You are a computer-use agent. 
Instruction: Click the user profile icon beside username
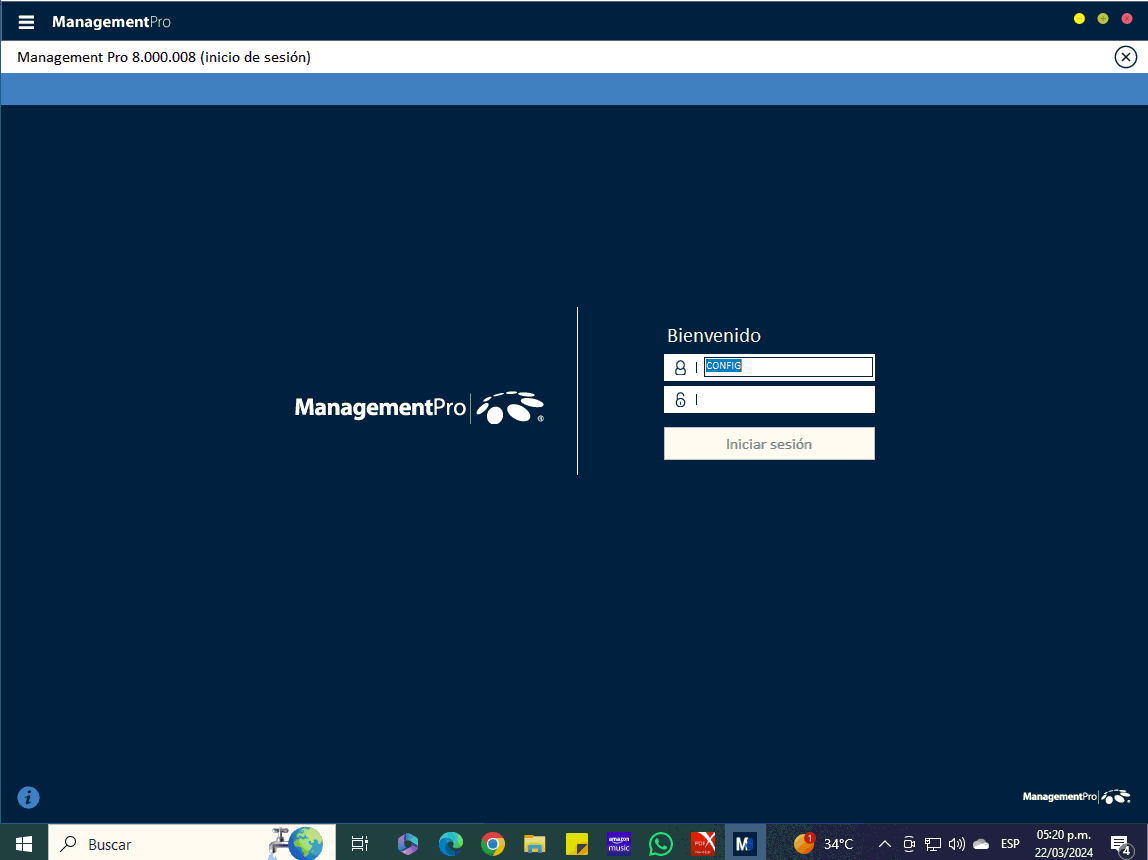coord(680,368)
